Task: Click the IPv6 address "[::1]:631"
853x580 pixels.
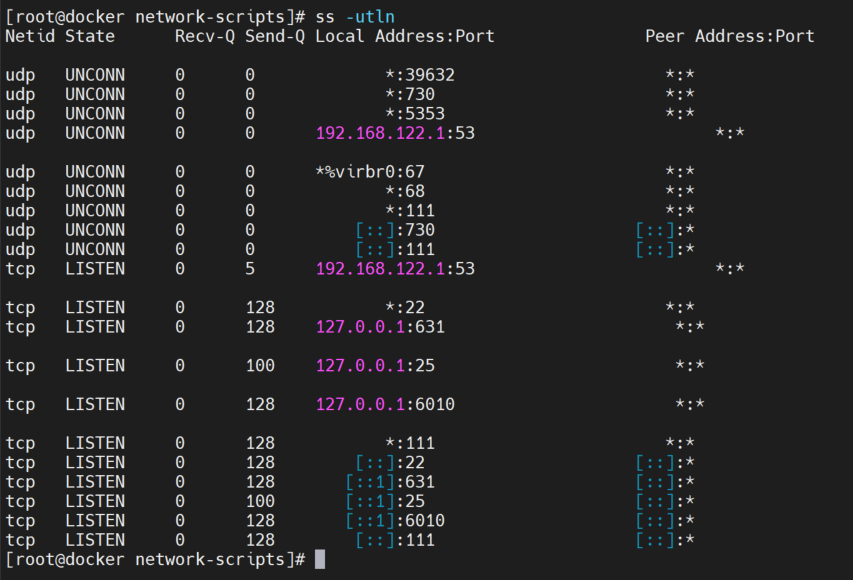Action: point(390,482)
